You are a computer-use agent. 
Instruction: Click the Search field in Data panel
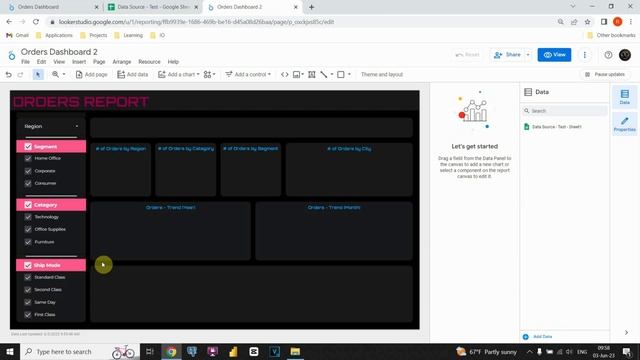(x=565, y=111)
